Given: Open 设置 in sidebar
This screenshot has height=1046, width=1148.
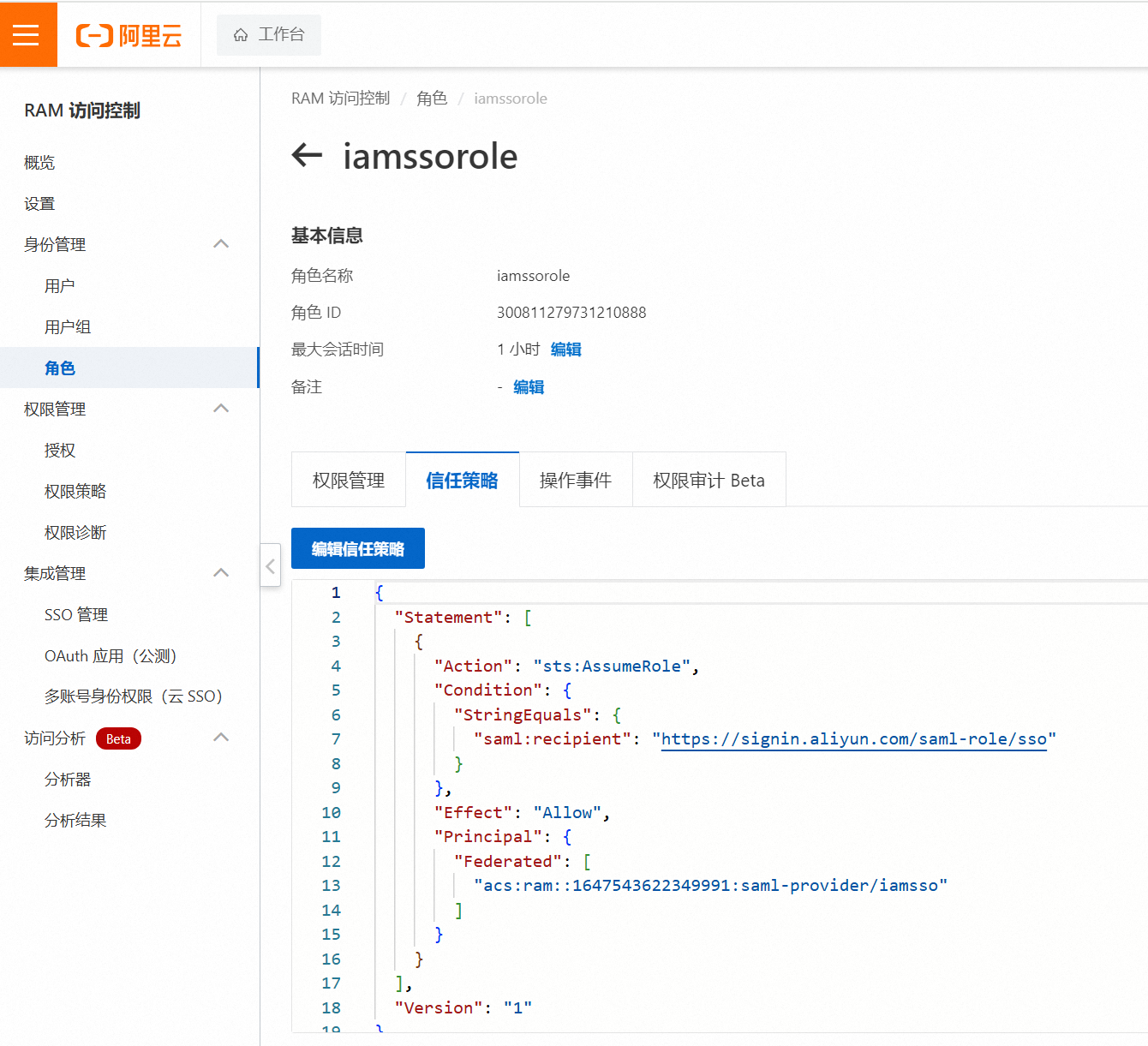Looking at the screenshot, I should coord(39,204).
